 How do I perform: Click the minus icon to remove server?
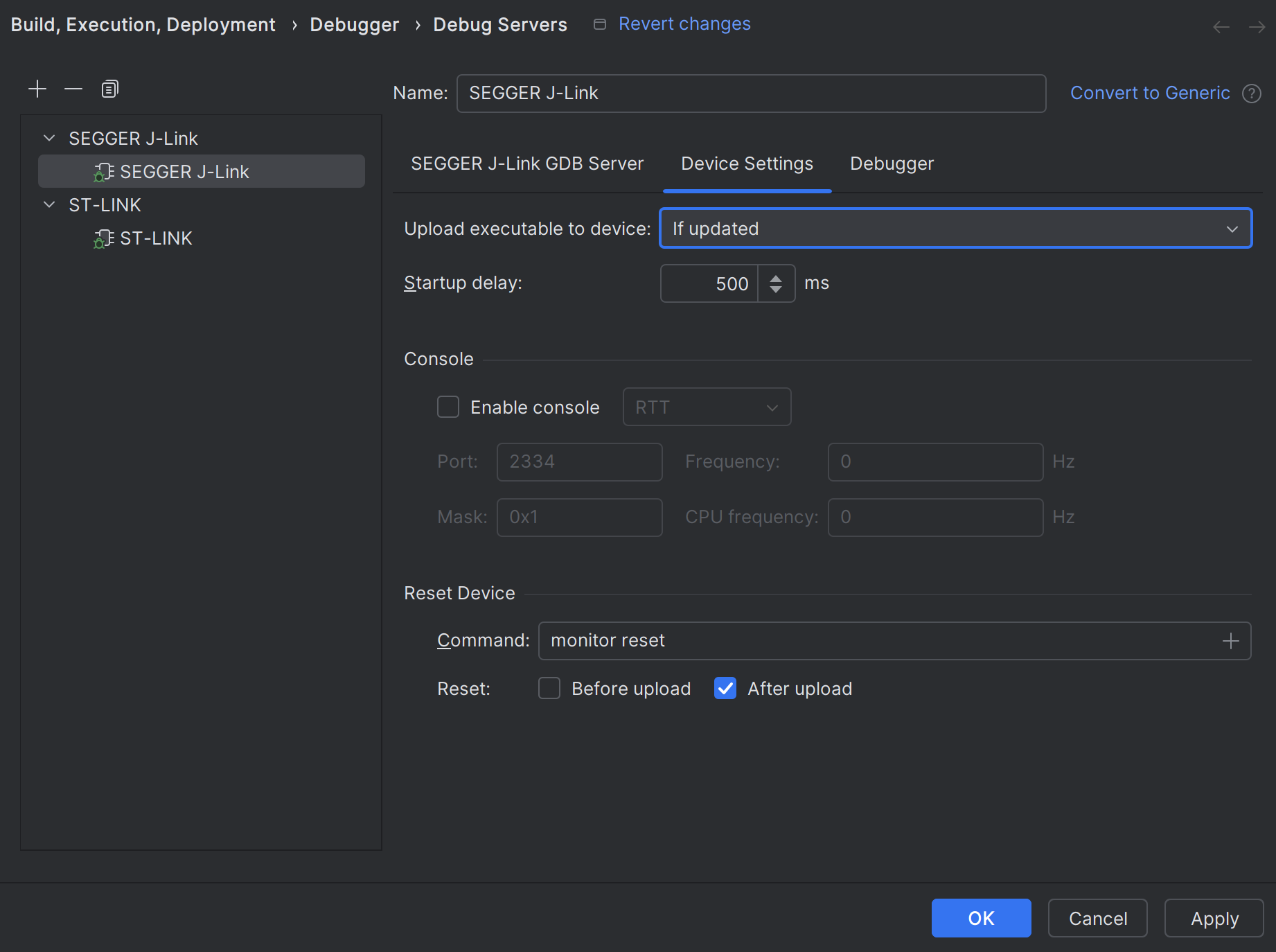tap(73, 89)
